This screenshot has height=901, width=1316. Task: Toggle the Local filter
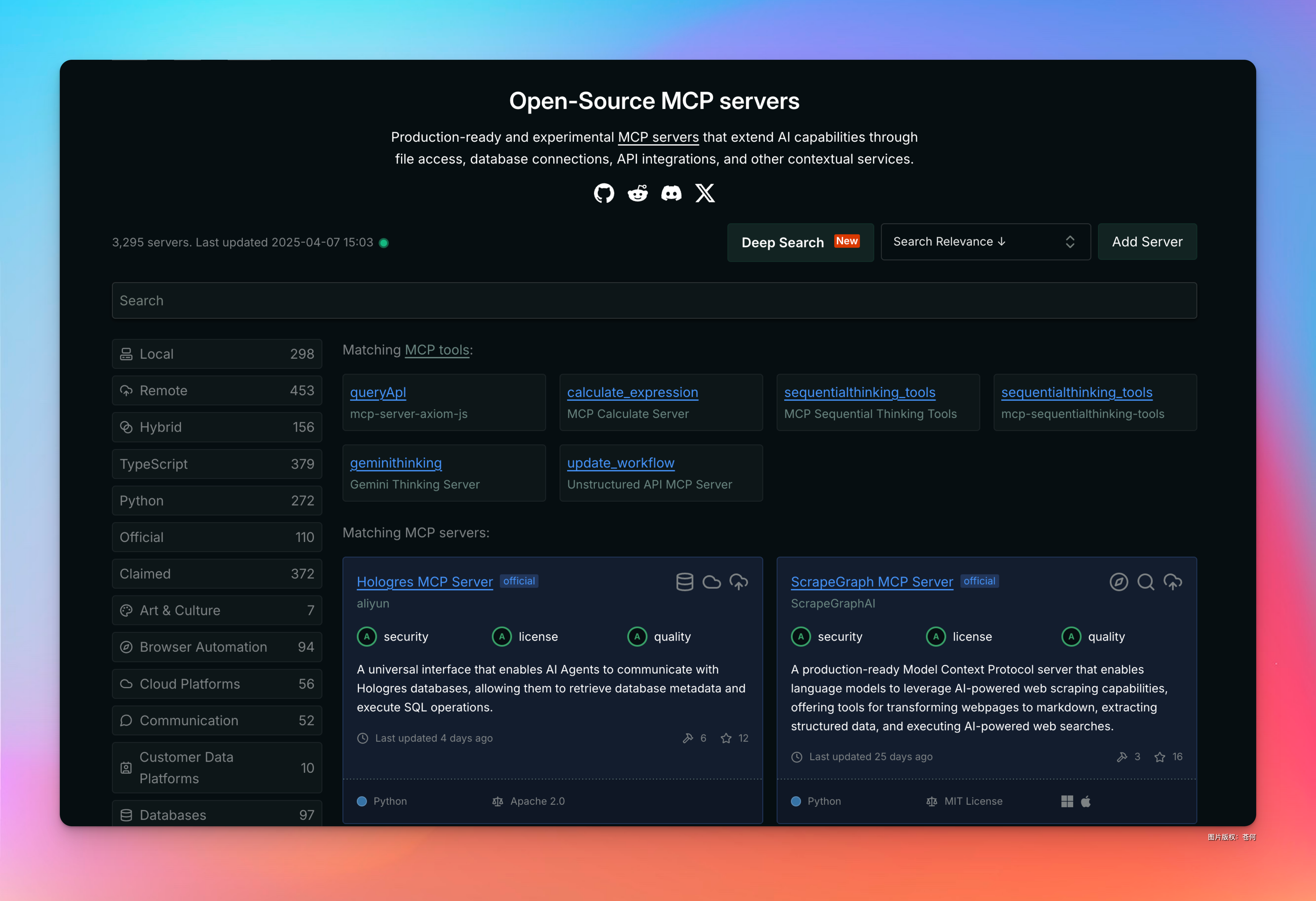pos(217,354)
